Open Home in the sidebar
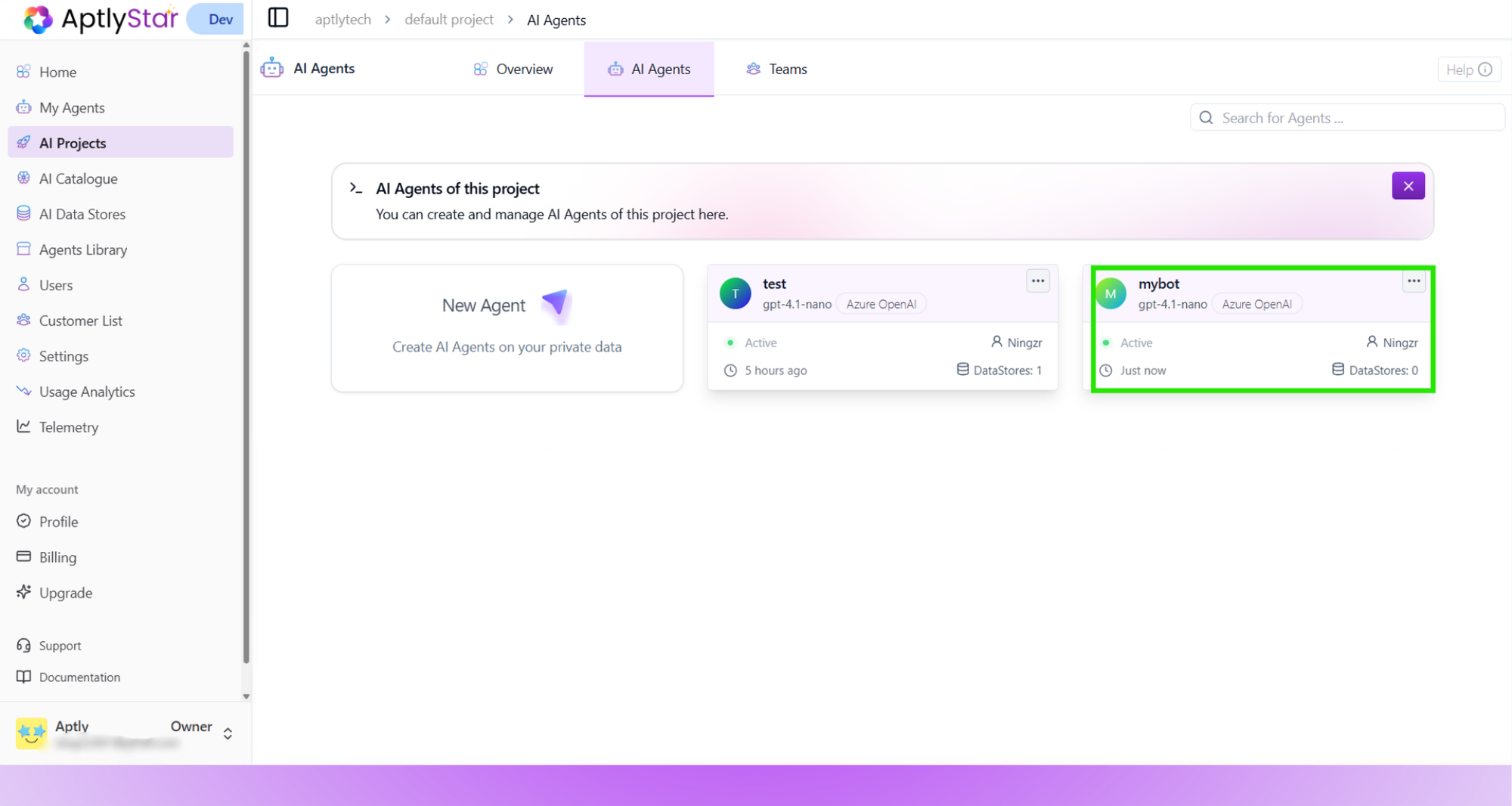Viewport: 1512px width, 806px height. coord(121,72)
